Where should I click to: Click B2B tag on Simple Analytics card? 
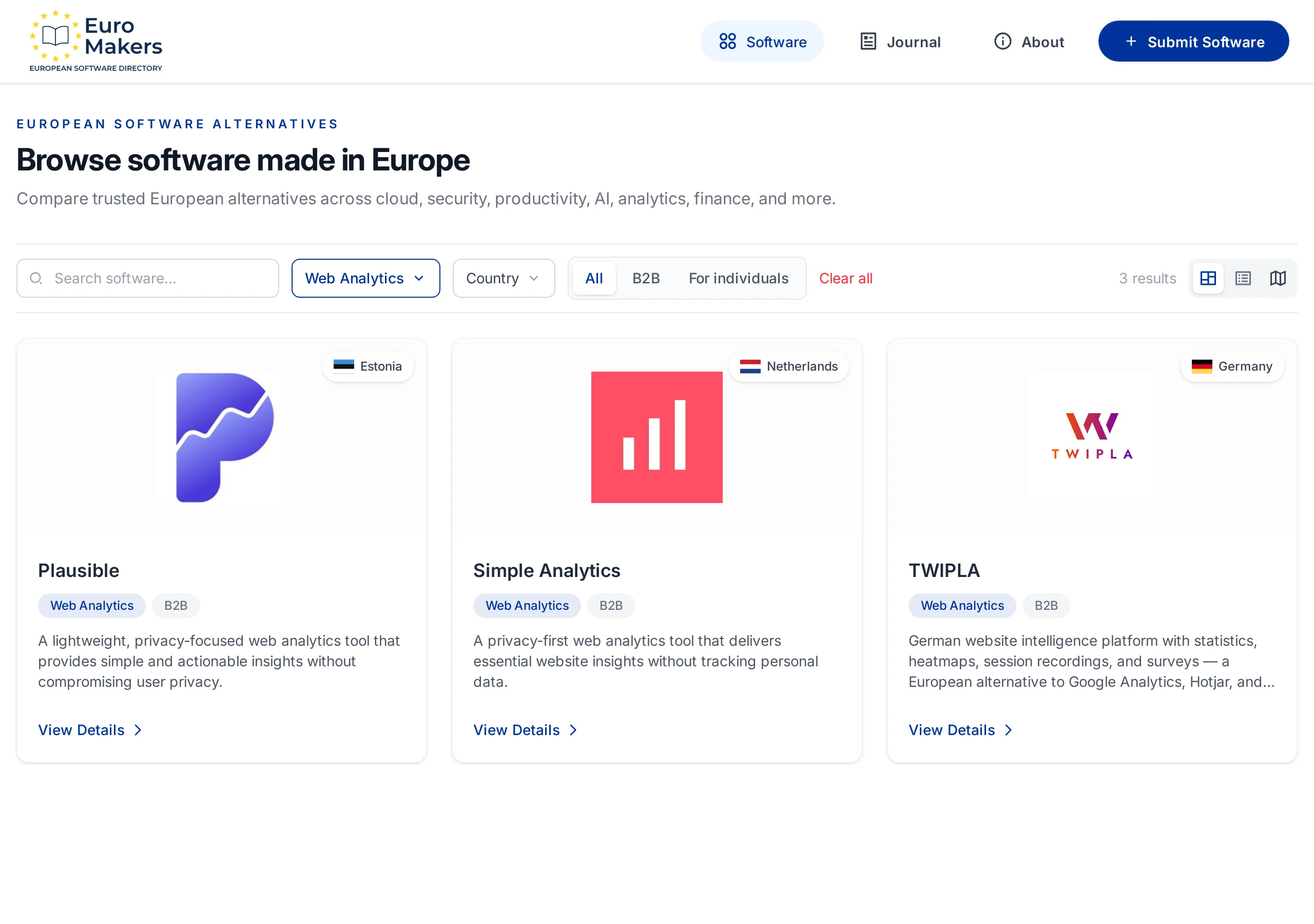pos(611,606)
